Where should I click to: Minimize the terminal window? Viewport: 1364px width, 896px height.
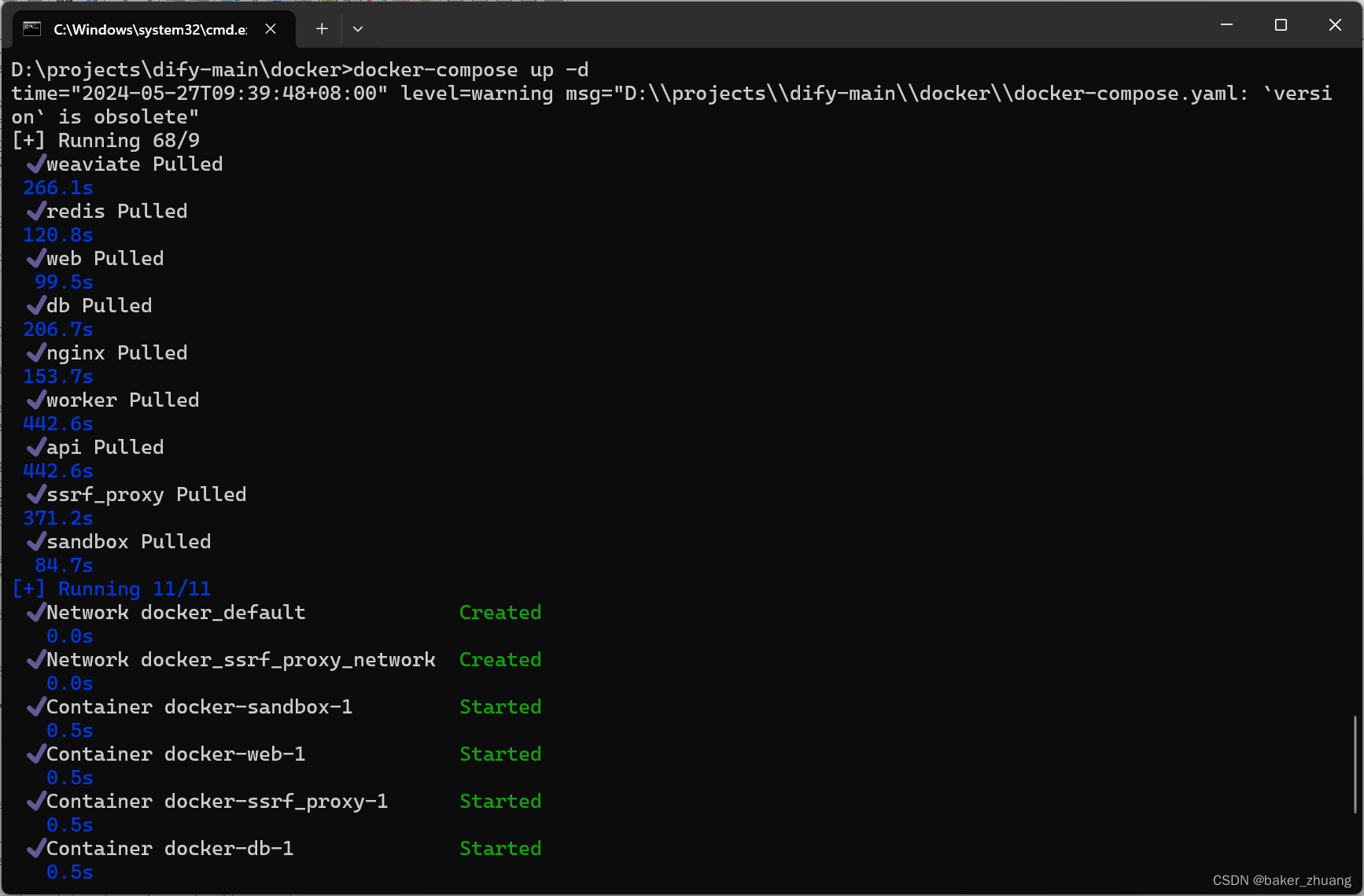(x=1226, y=24)
